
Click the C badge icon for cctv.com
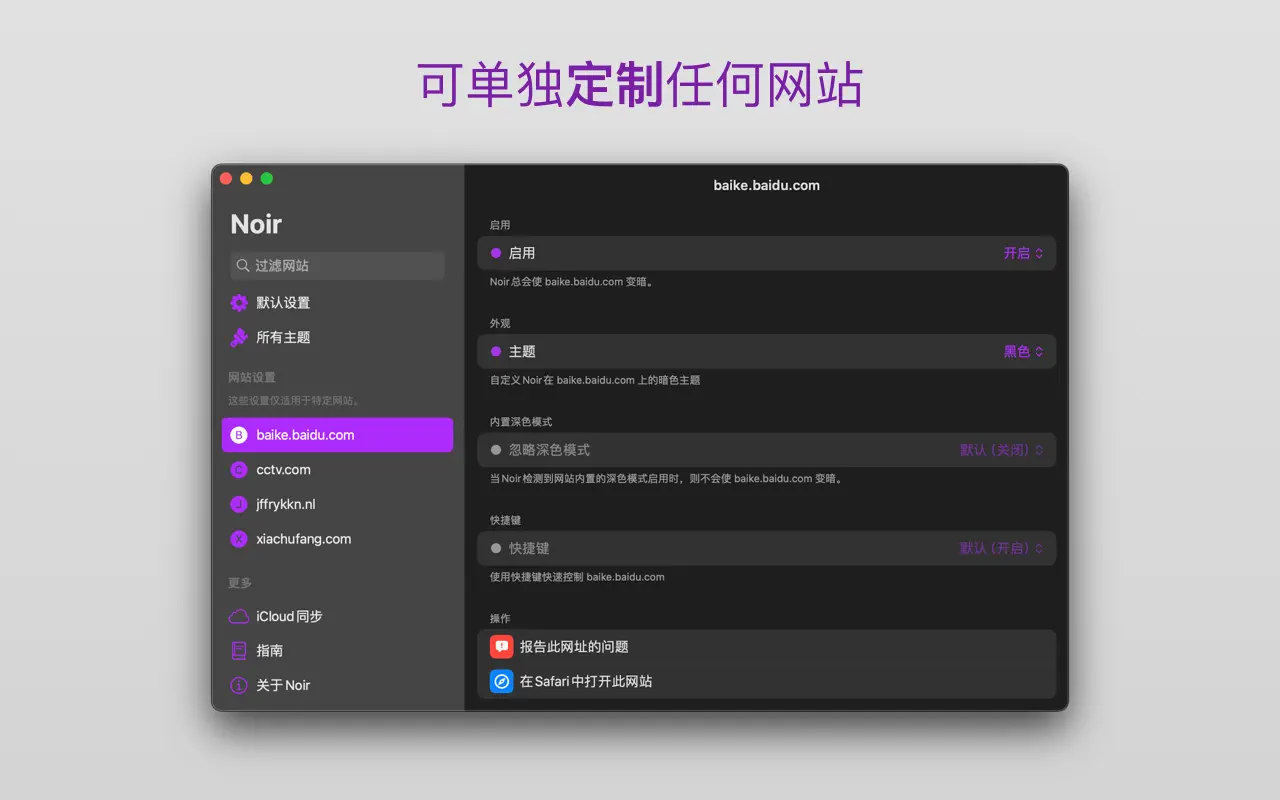(239, 470)
